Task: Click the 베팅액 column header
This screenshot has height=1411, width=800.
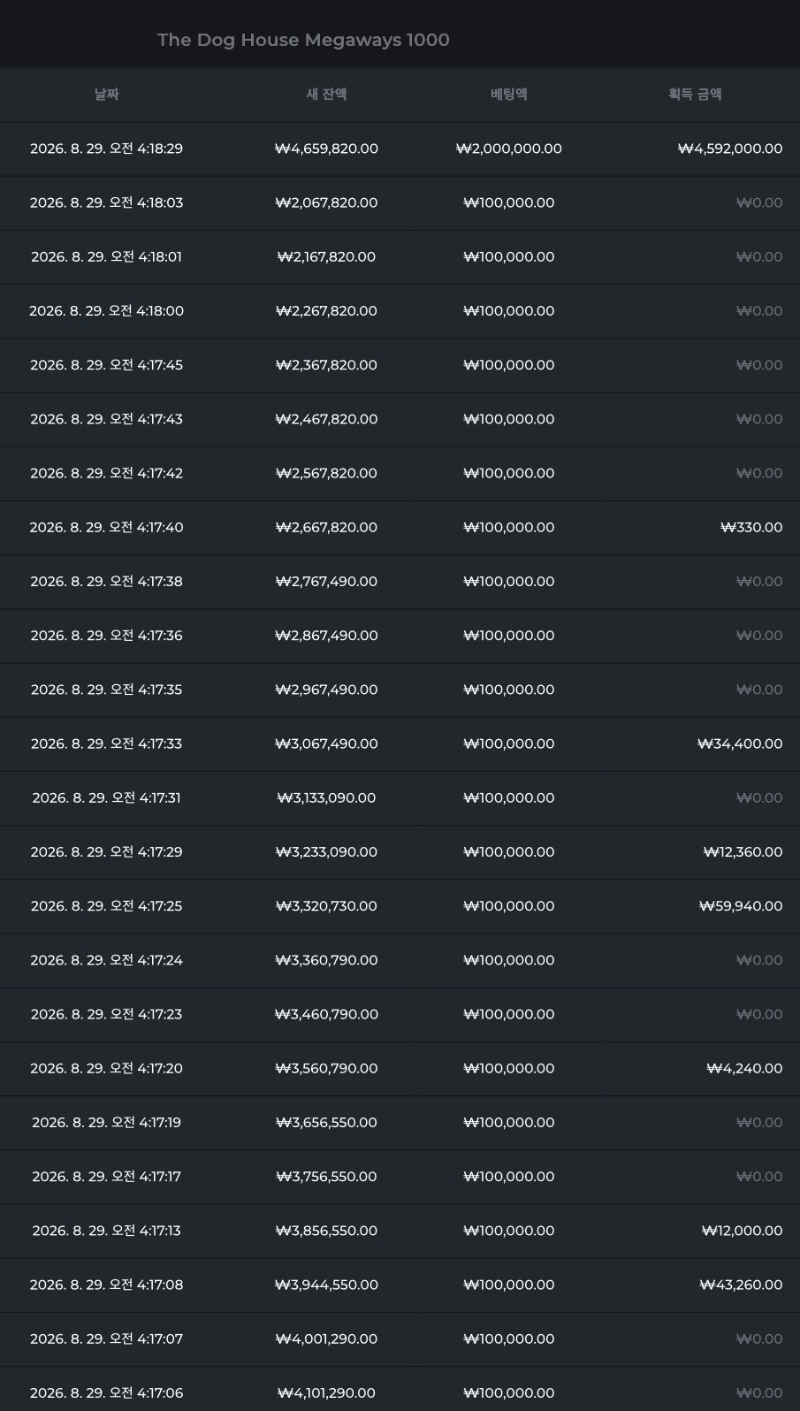Action: [x=508, y=95]
